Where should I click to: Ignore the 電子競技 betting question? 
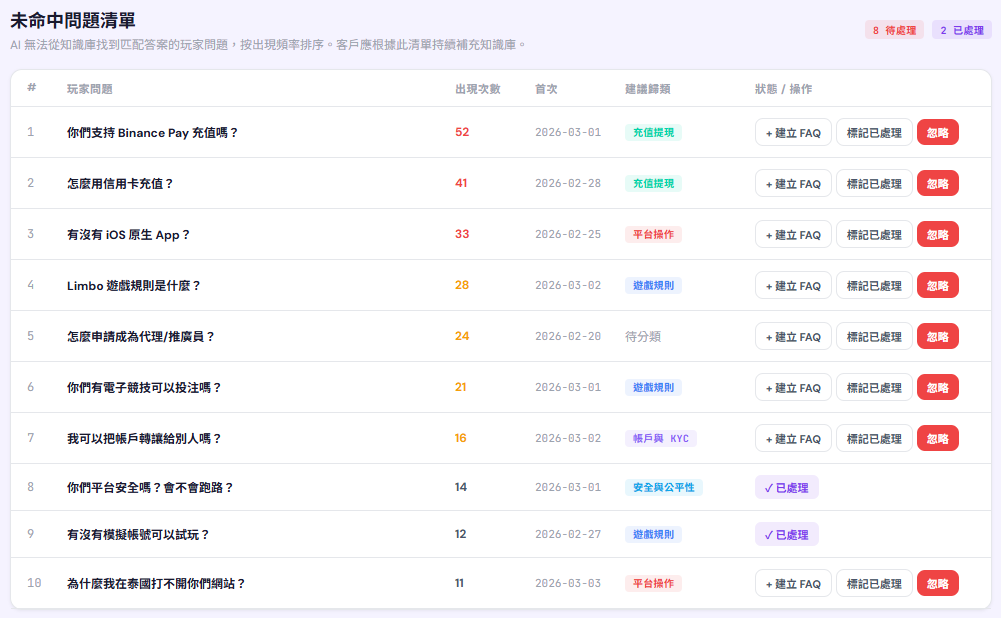pos(937,387)
